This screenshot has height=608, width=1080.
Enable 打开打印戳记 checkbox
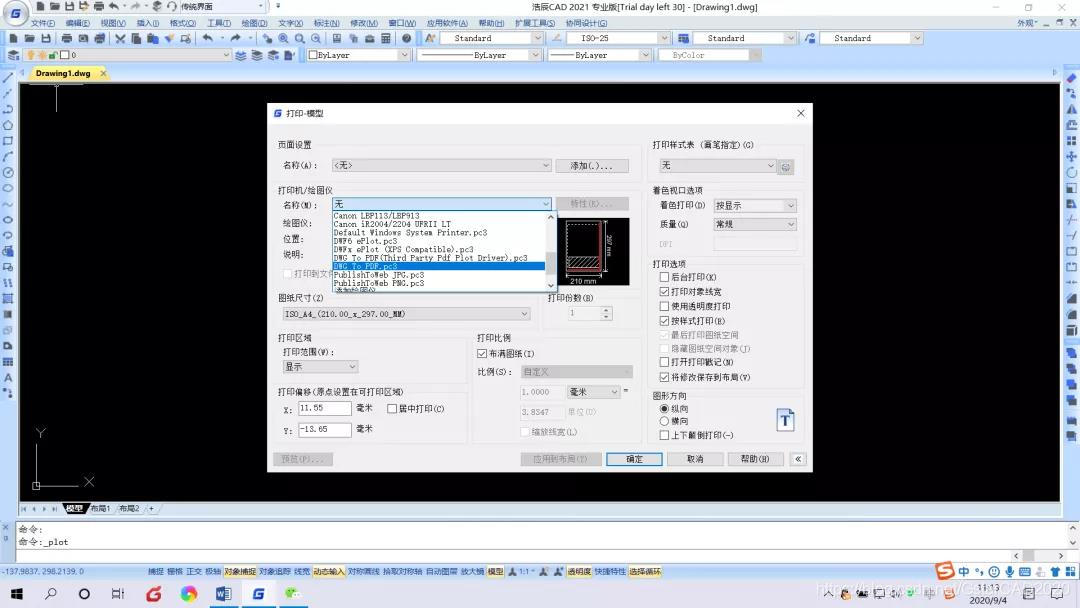pos(664,361)
